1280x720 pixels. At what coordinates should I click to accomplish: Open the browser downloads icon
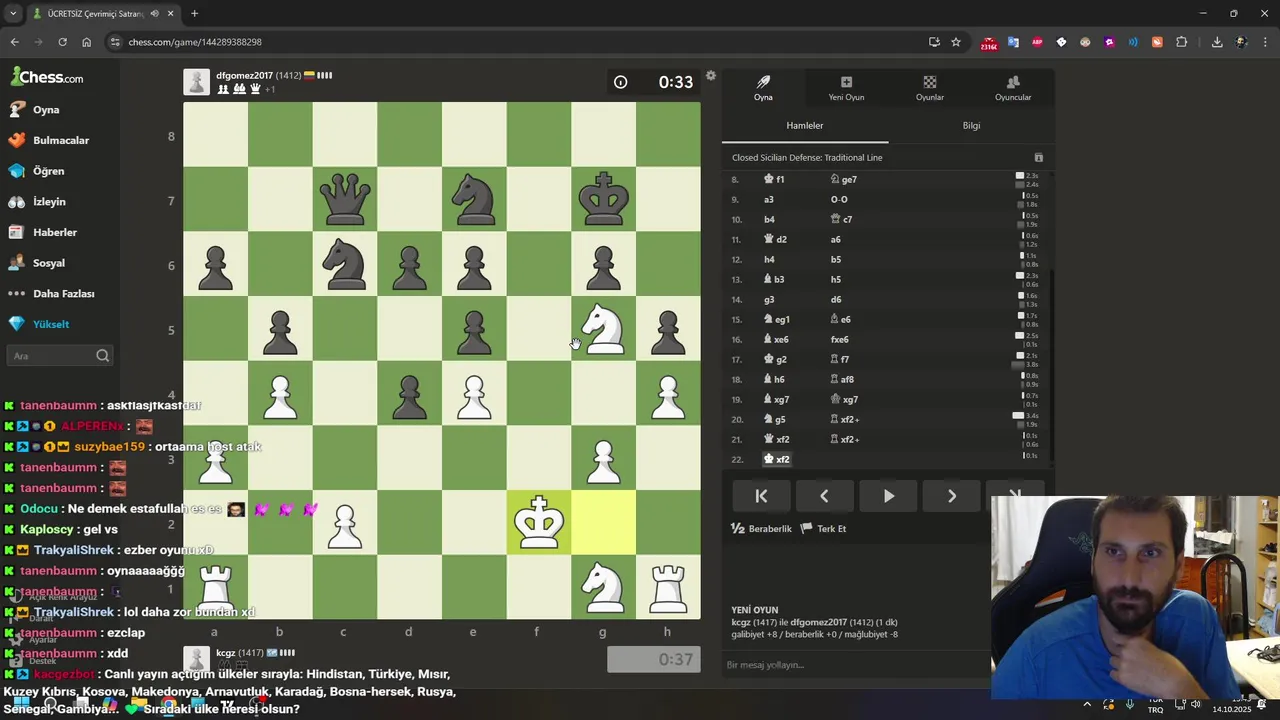(1217, 42)
